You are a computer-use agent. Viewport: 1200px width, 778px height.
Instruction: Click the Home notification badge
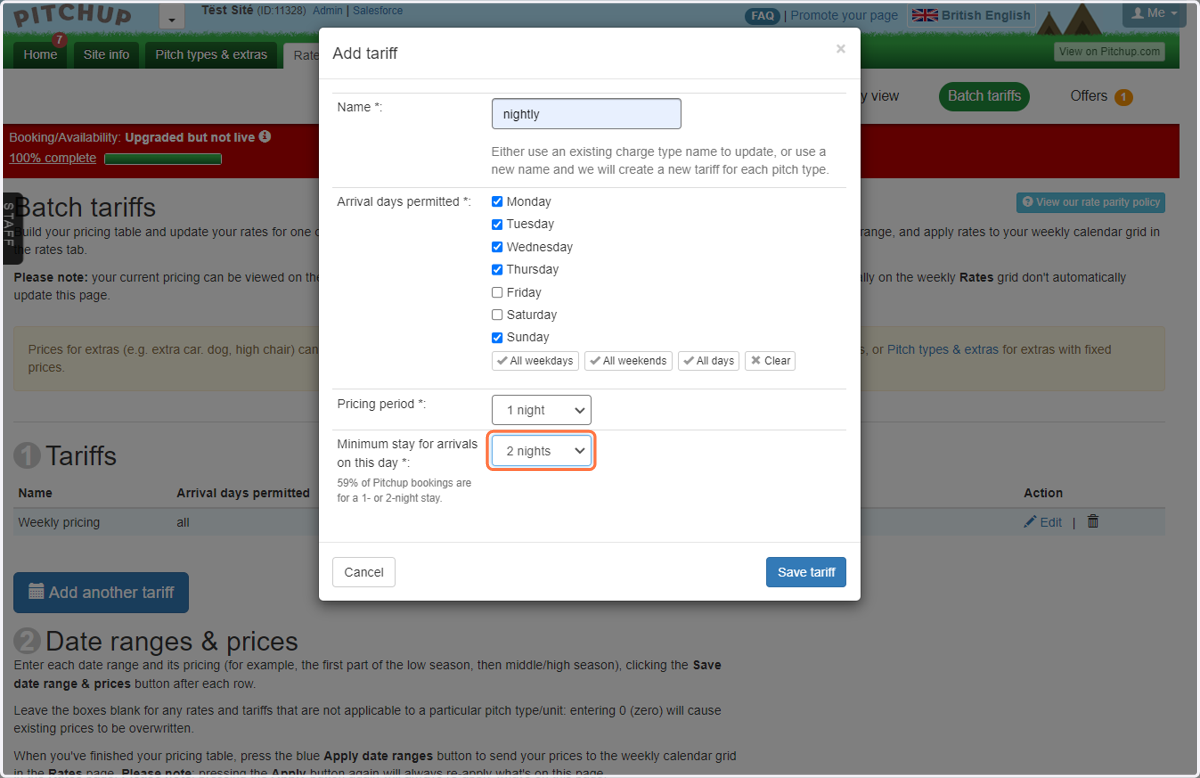coord(59,40)
